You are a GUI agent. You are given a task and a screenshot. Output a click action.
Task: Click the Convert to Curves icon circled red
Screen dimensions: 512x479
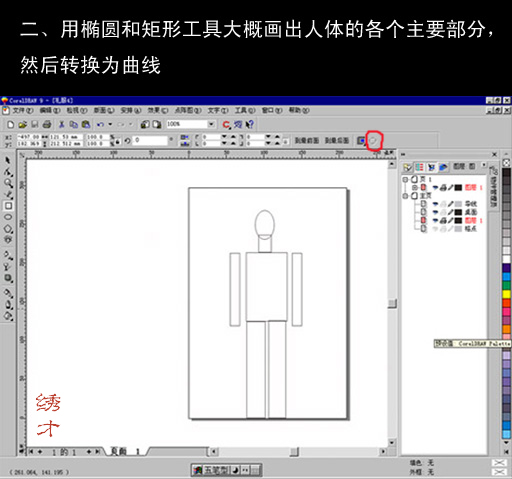coord(374,141)
